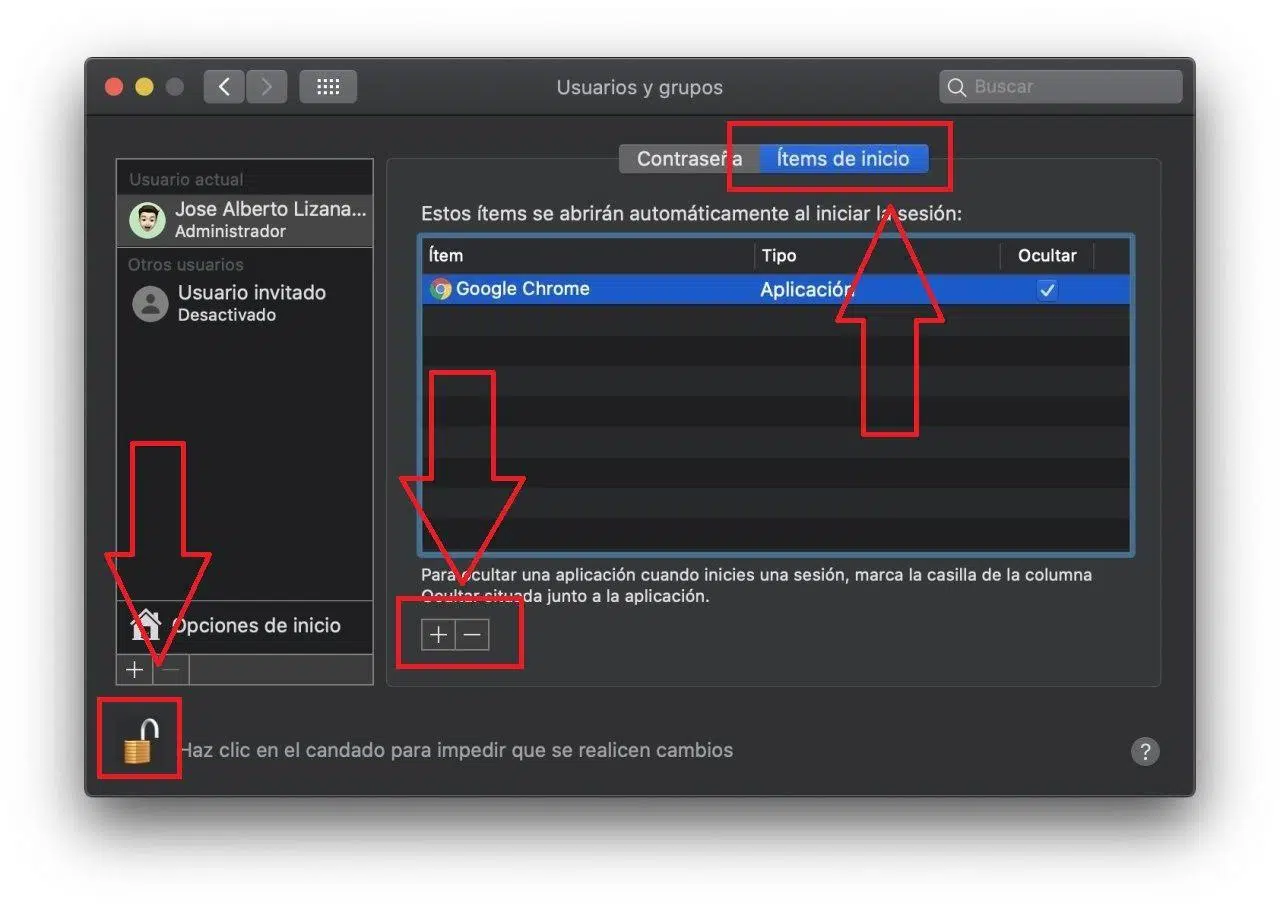Select the Ítems de inicio tab
The width and height of the screenshot is (1280, 909).
[x=843, y=159]
